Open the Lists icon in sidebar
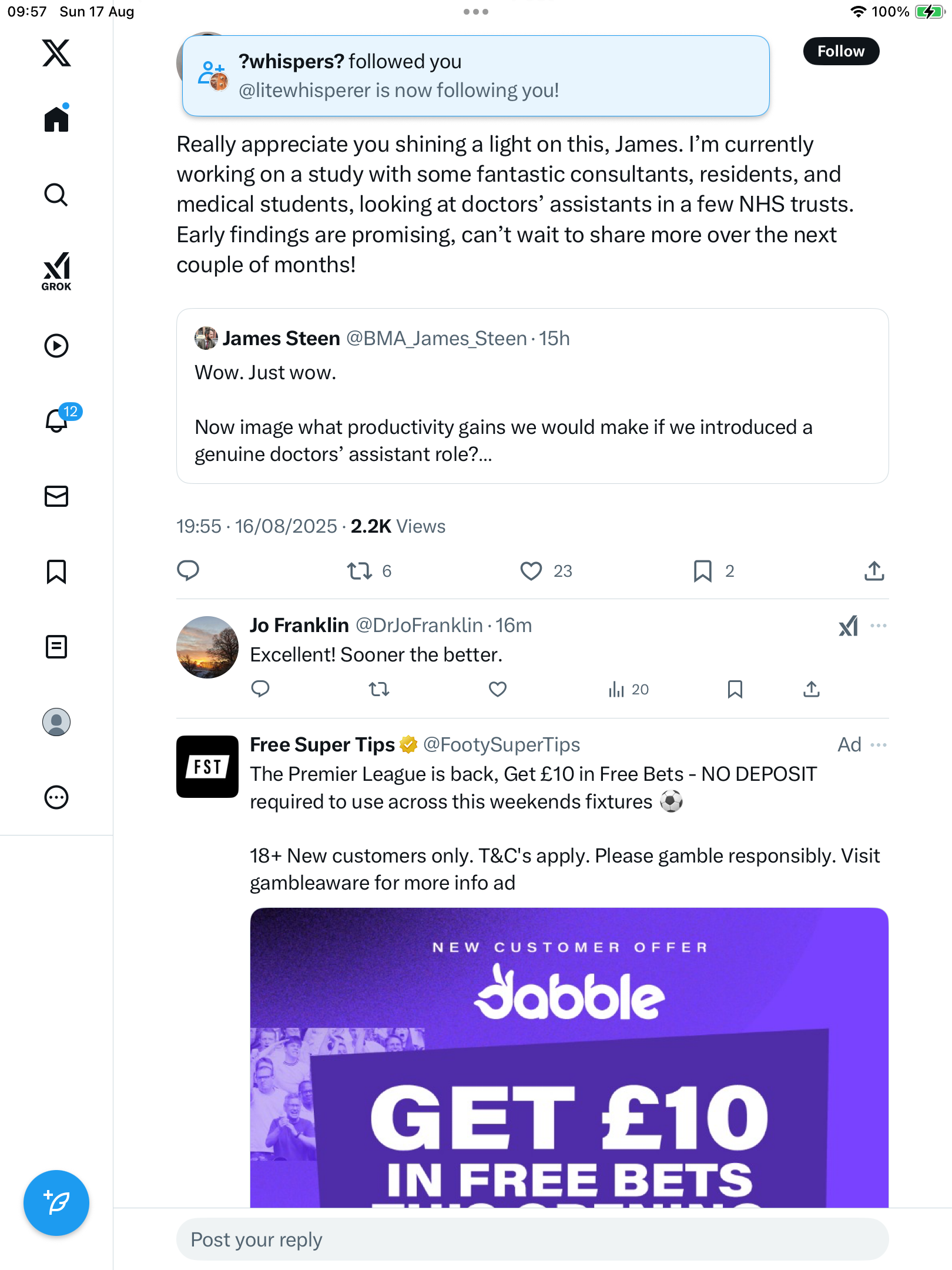This screenshot has width=952, height=1270. coord(56,647)
